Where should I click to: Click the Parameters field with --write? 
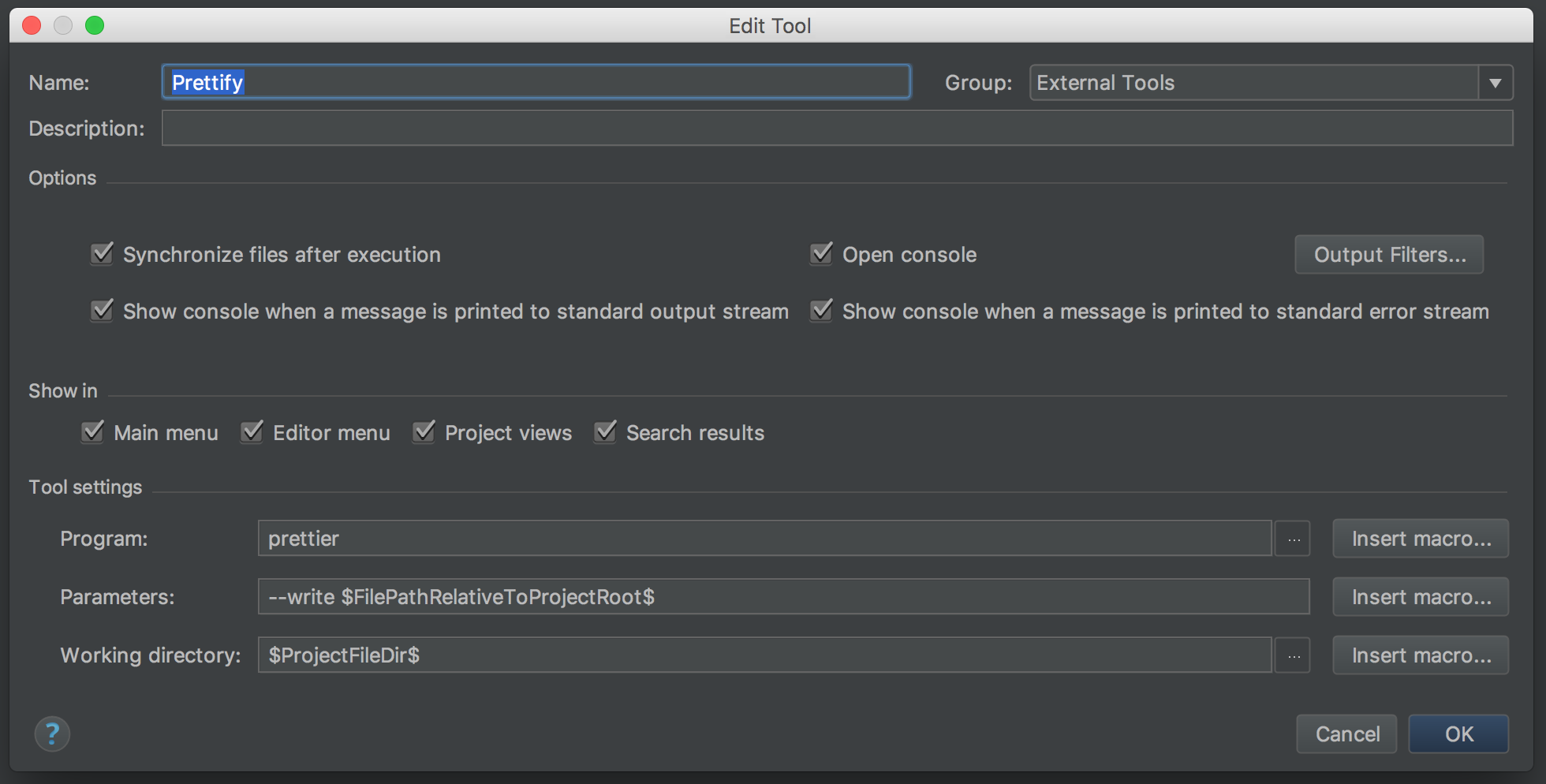tap(784, 597)
